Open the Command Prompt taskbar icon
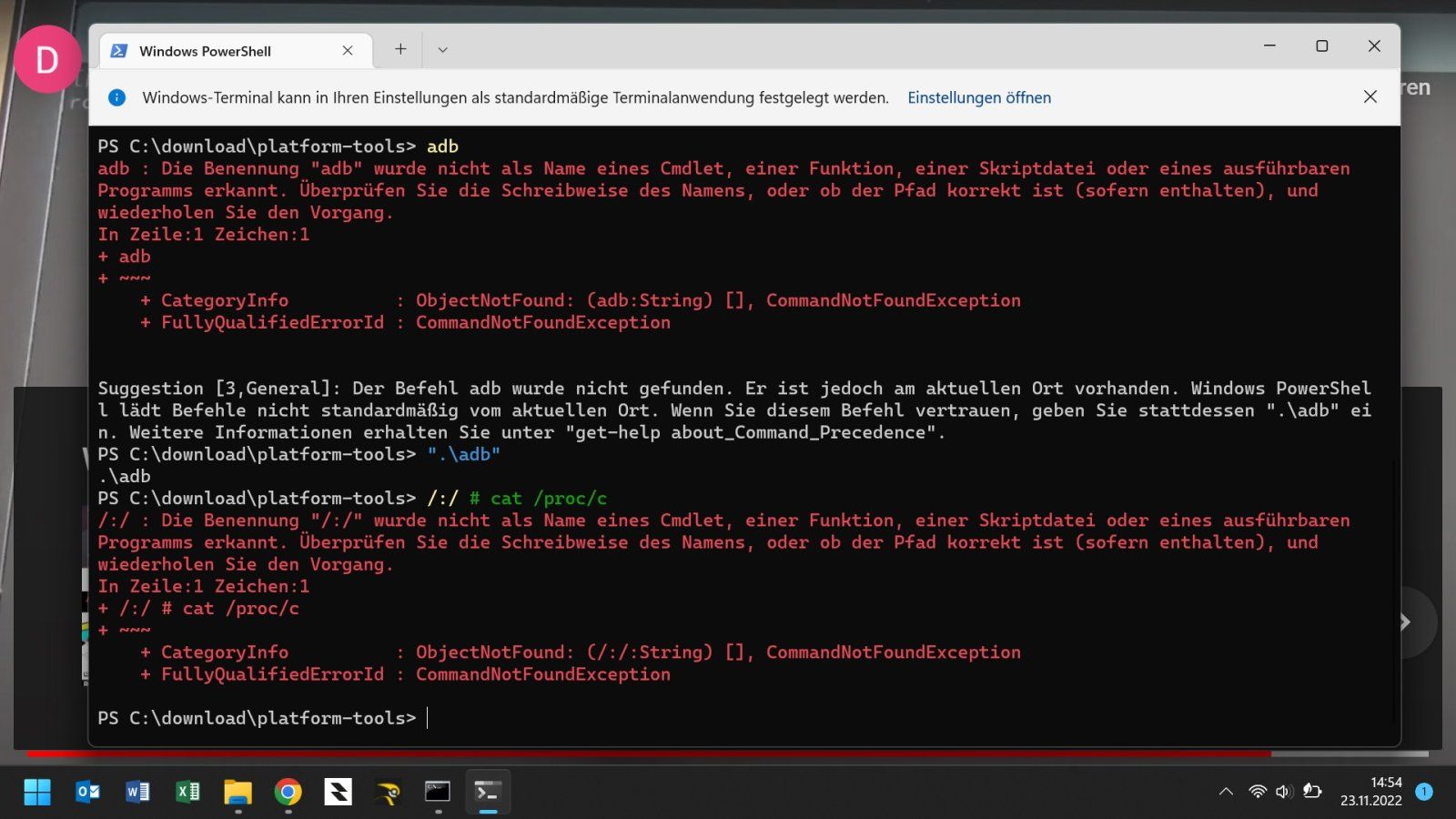1456x819 pixels. click(x=438, y=793)
